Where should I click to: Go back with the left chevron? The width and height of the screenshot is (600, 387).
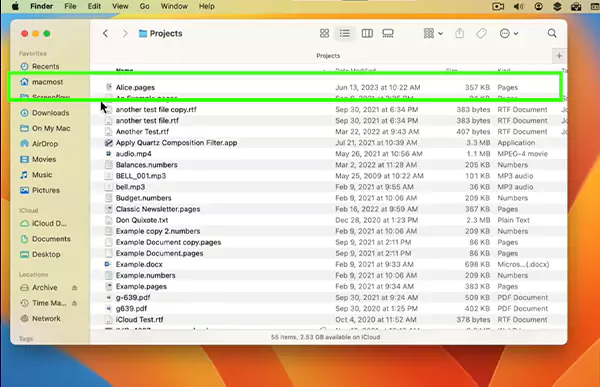click(106, 34)
